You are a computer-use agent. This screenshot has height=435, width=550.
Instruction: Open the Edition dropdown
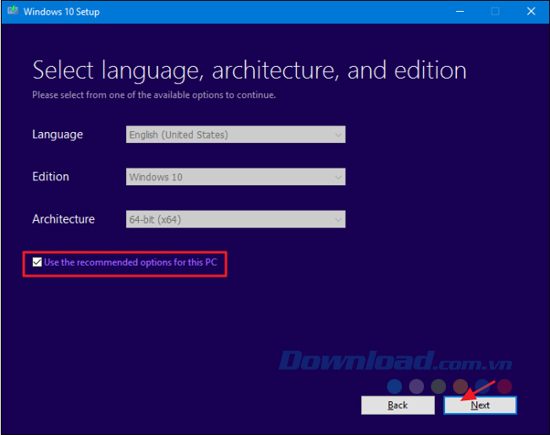coord(235,177)
